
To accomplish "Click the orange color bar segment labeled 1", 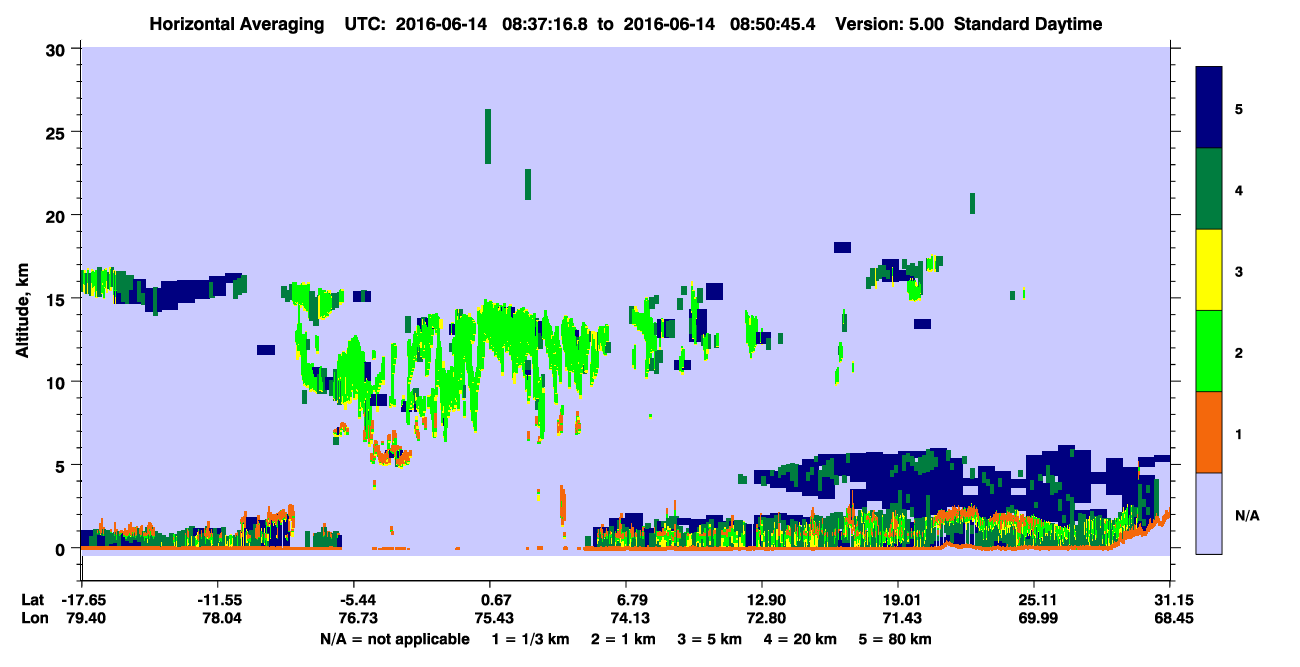I will tap(1210, 432).
